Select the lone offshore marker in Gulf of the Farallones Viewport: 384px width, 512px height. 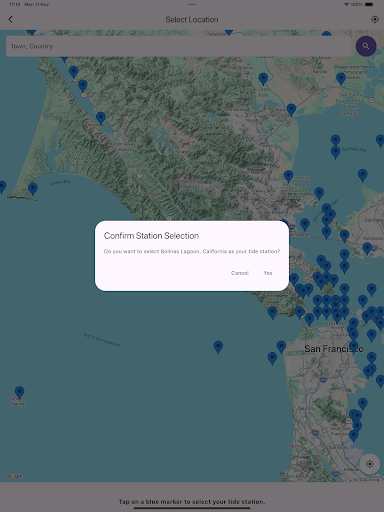click(218, 347)
